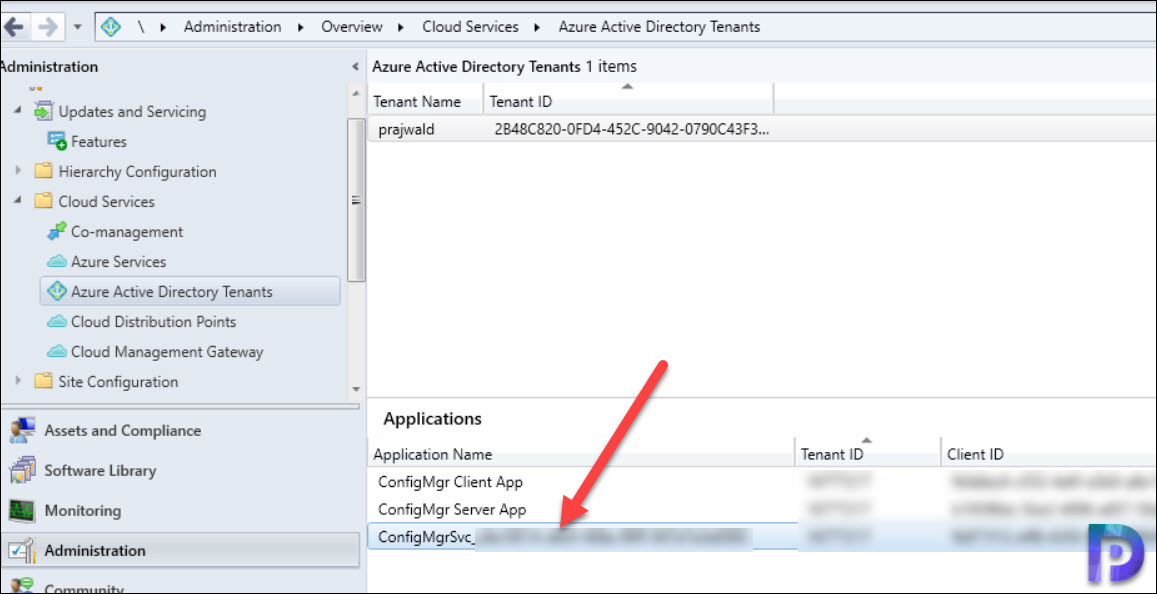The width and height of the screenshot is (1157, 594).
Task: Sort applications by Client ID column
Action: [1049, 455]
